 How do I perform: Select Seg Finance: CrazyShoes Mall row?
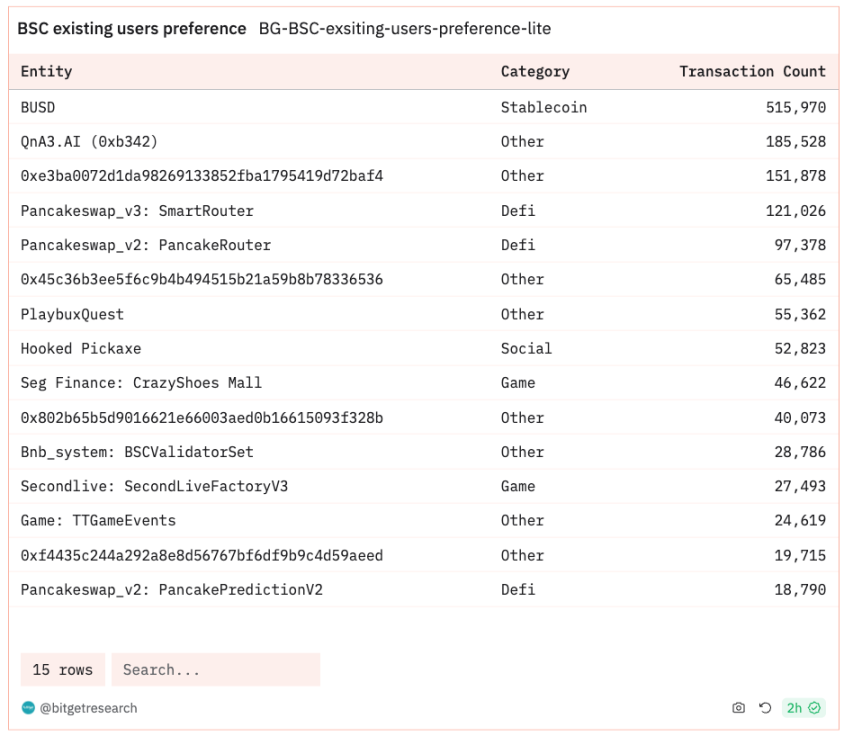point(423,383)
